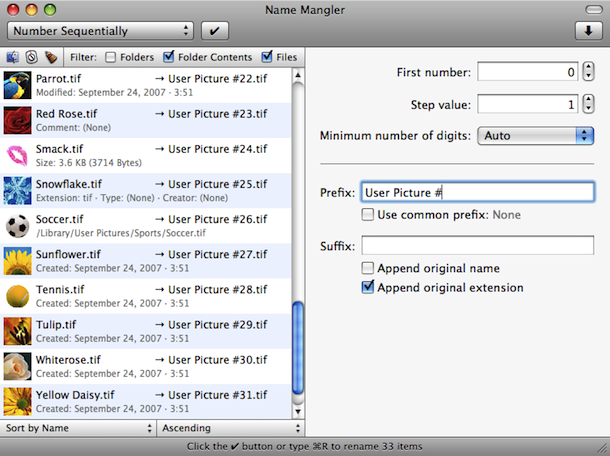The height and width of the screenshot is (456, 610).
Task: Click the Soccer.tif ball thumbnail
Action: tap(18, 226)
